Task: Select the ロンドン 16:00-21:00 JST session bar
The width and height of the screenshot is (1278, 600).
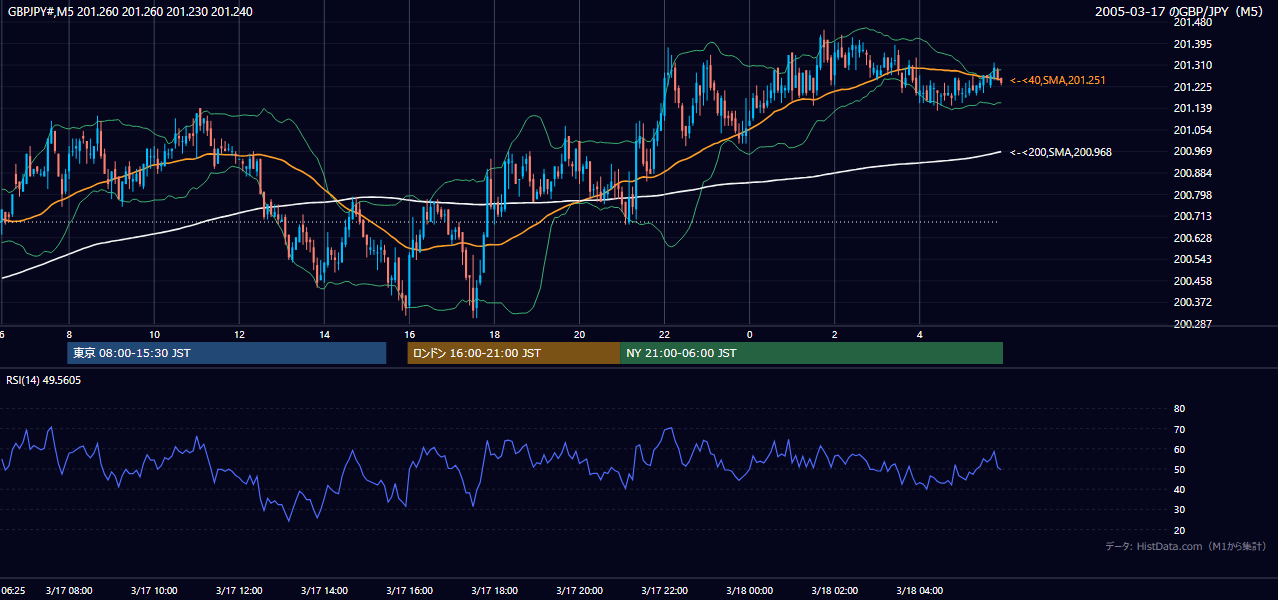Action: coord(513,353)
